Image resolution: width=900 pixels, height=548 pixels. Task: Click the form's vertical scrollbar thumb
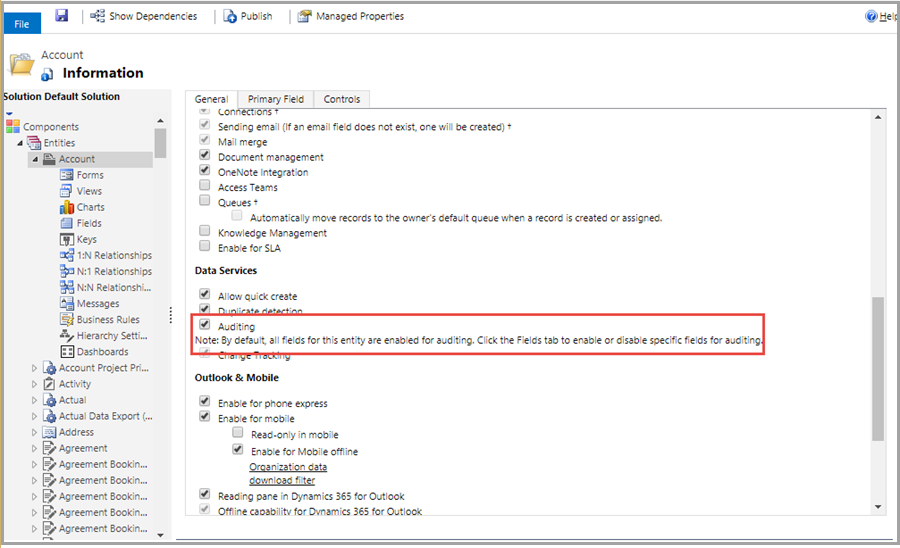[x=878, y=368]
